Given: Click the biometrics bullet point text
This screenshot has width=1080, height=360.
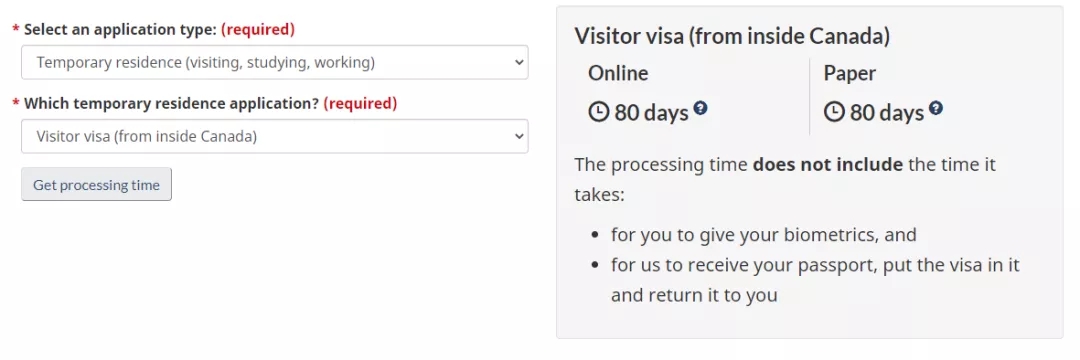Looking at the screenshot, I should pos(763,235).
